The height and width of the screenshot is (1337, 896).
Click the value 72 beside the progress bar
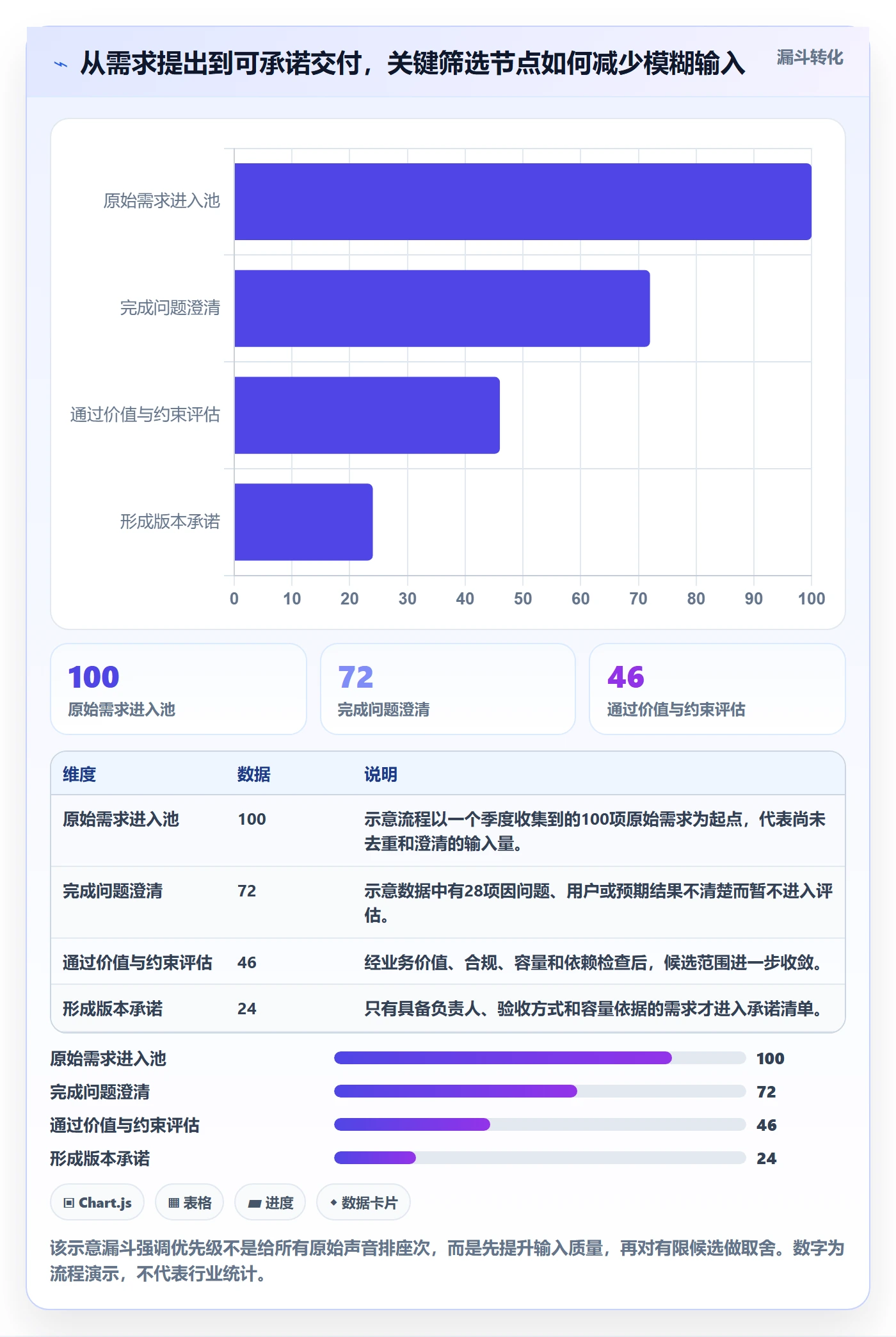click(x=767, y=1092)
